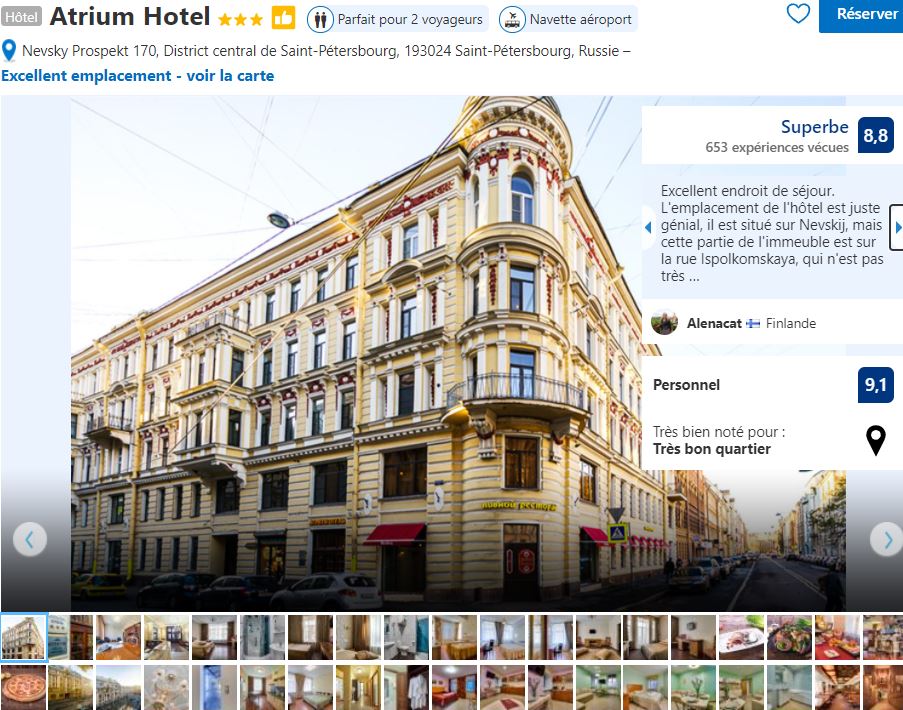Click the black location pin icon
903x710 pixels.
[x=875, y=441]
